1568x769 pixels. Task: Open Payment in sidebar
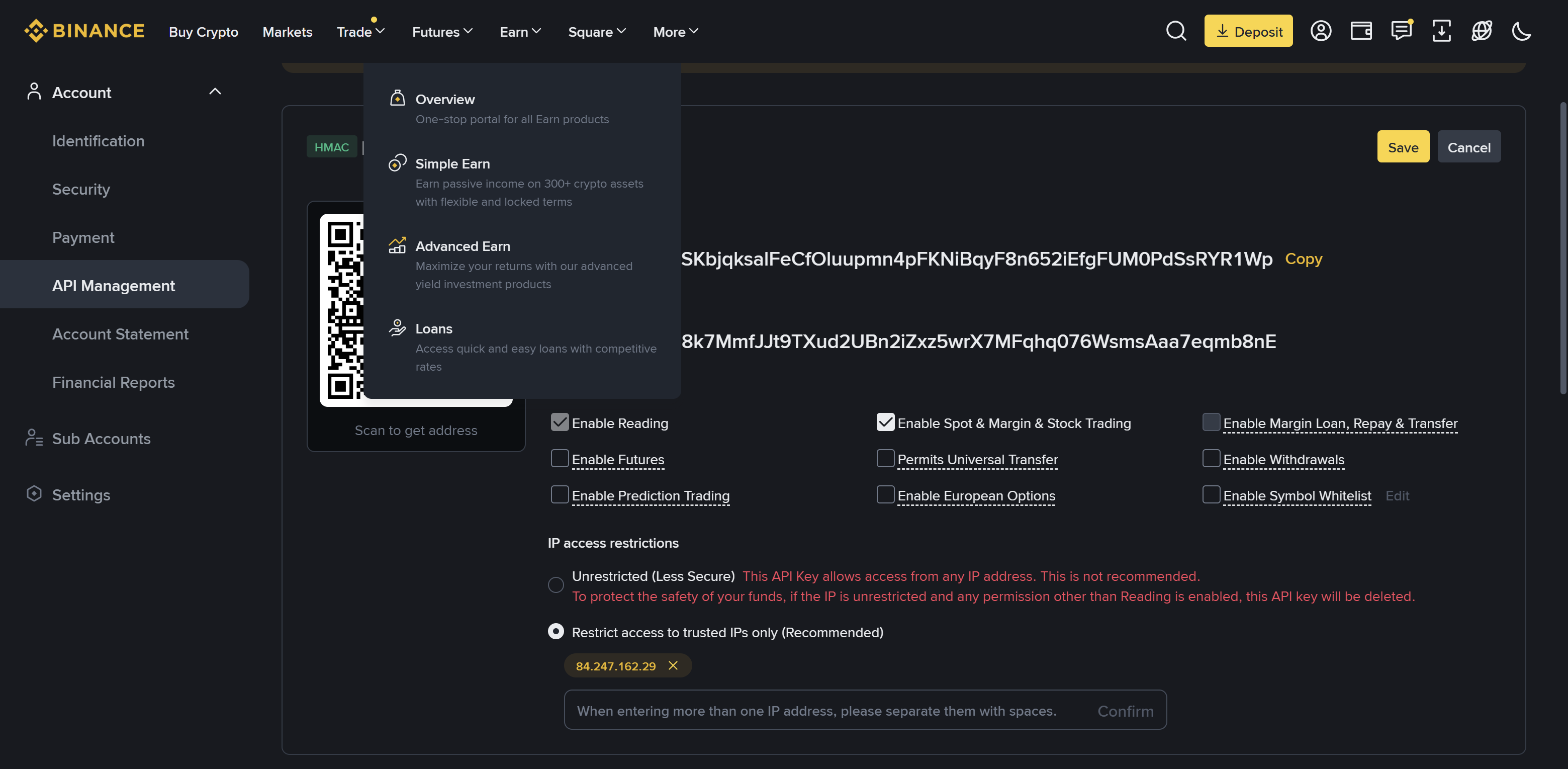coord(83,237)
